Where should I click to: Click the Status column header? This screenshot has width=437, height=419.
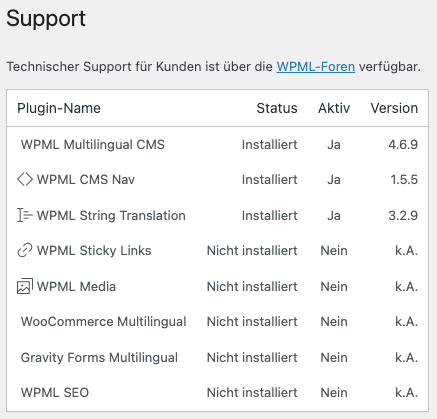[277, 108]
